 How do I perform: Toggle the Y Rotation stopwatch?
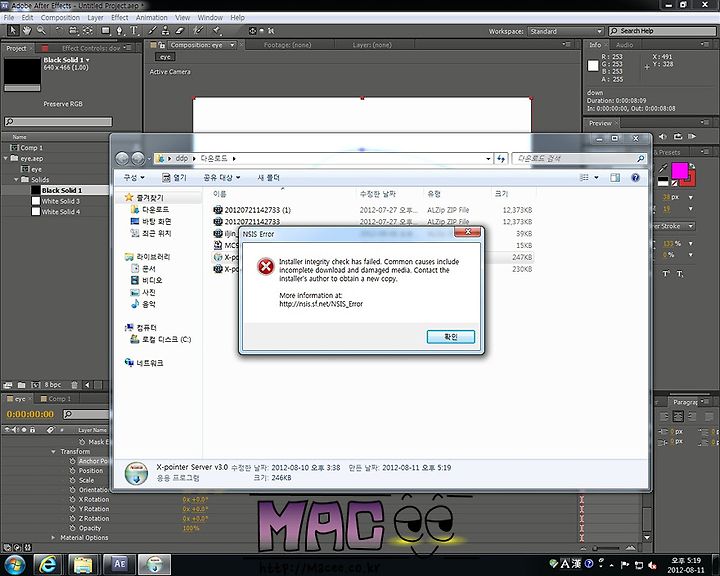point(73,509)
